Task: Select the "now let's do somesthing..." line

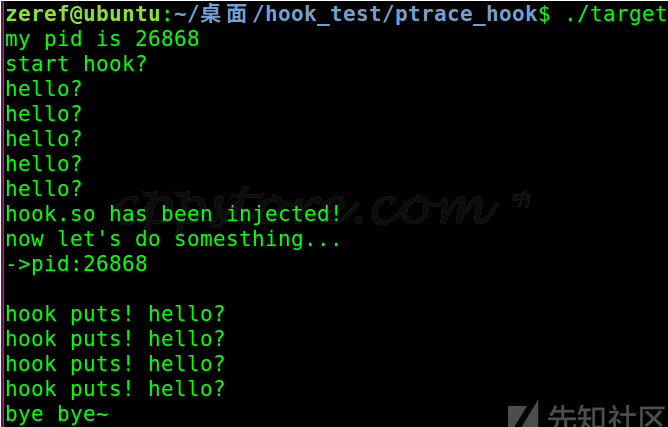Action: point(173,239)
